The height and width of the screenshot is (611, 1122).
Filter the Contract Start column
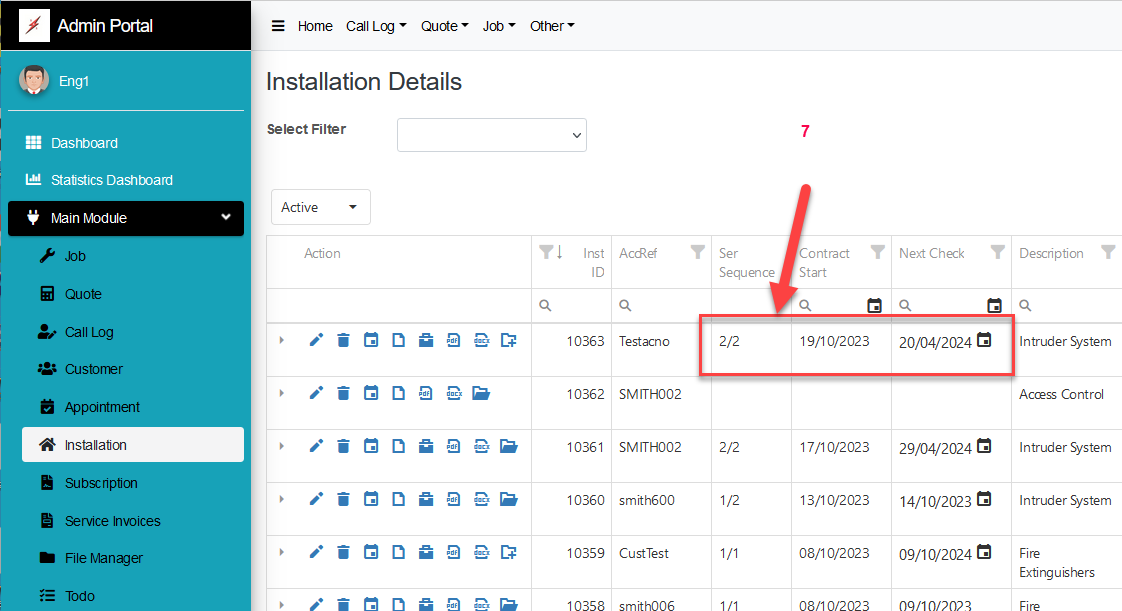click(877, 252)
